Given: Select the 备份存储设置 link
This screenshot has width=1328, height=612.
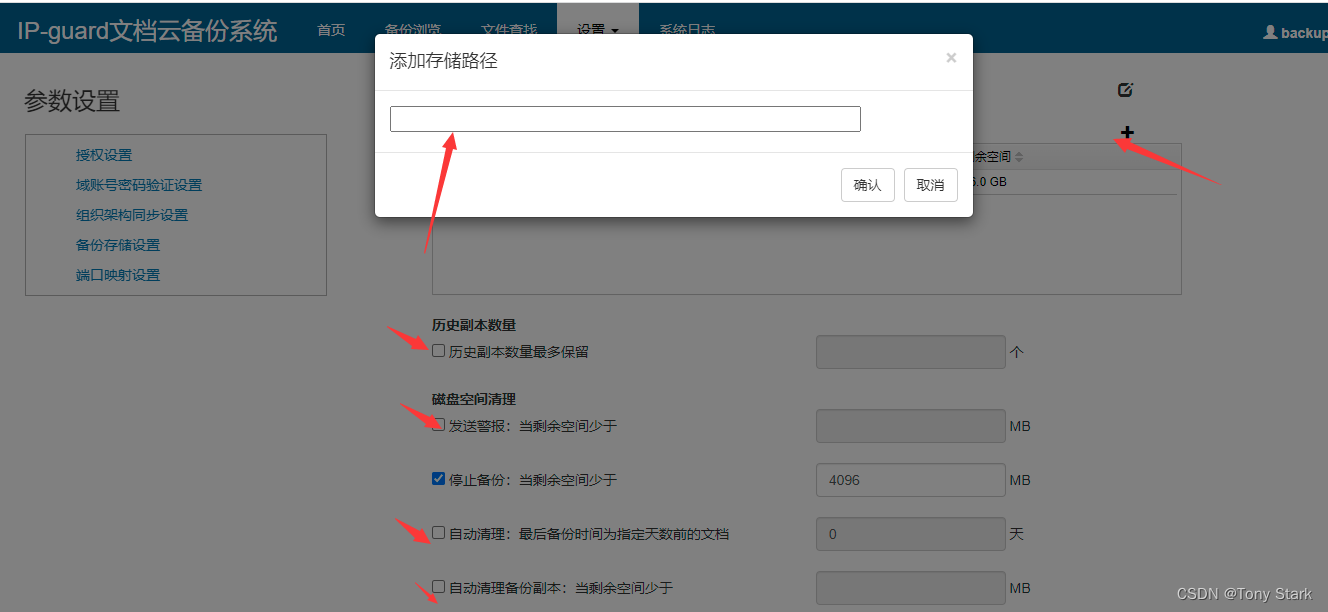Looking at the screenshot, I should click(x=118, y=245).
